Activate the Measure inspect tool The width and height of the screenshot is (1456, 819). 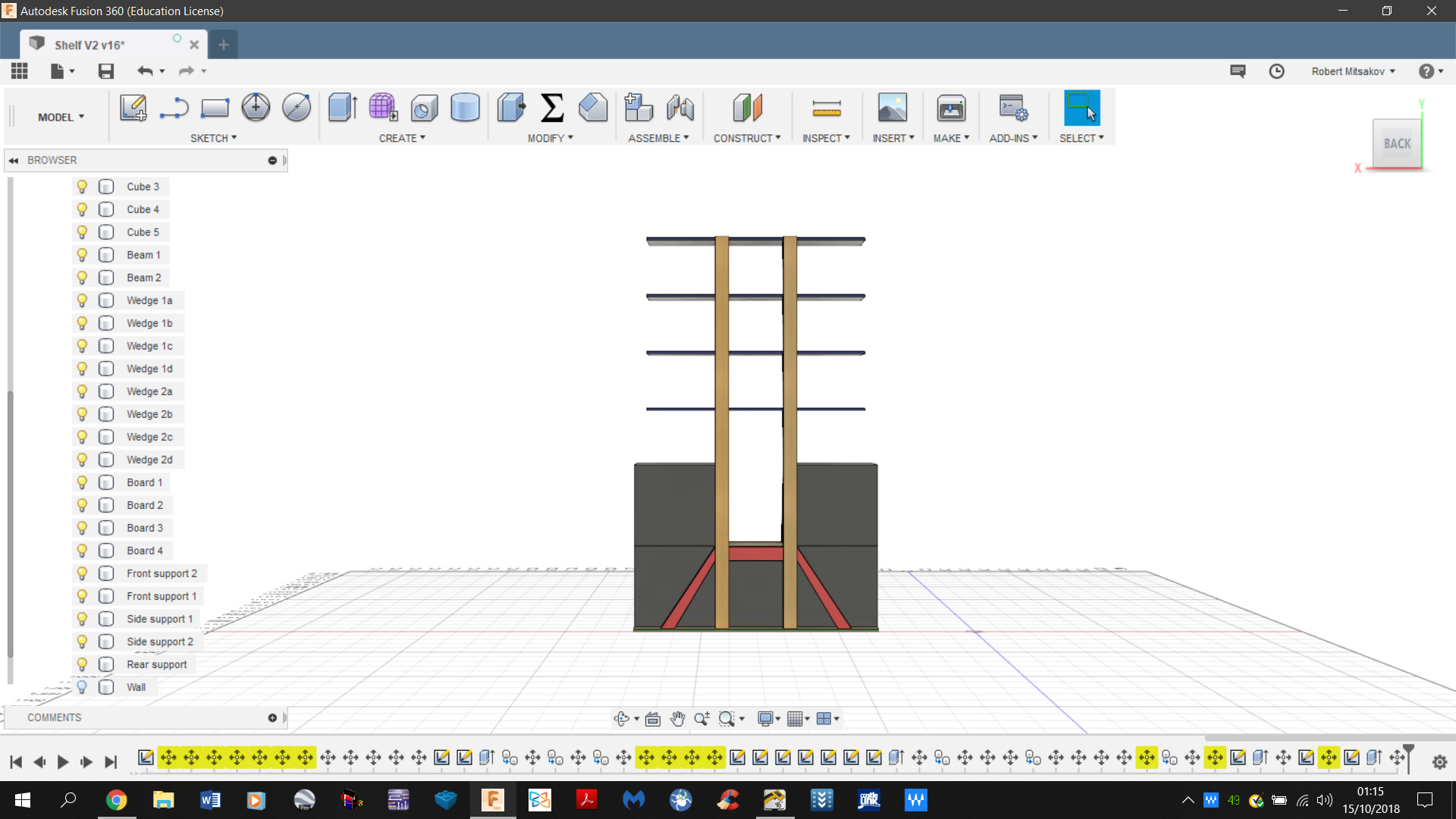tap(827, 108)
